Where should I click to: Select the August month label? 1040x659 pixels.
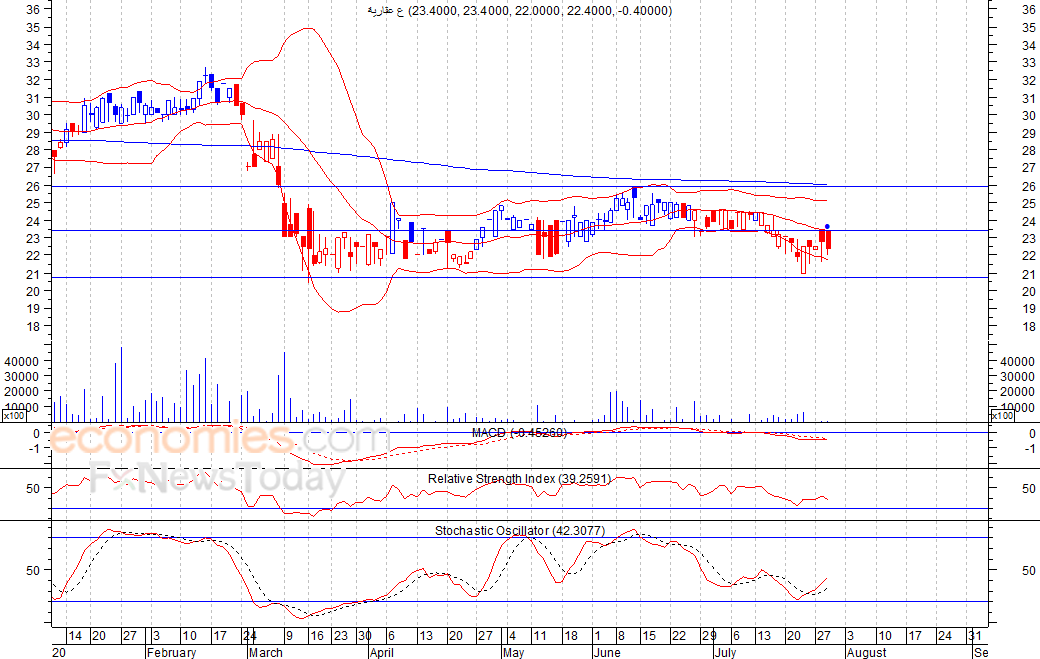coord(866,652)
